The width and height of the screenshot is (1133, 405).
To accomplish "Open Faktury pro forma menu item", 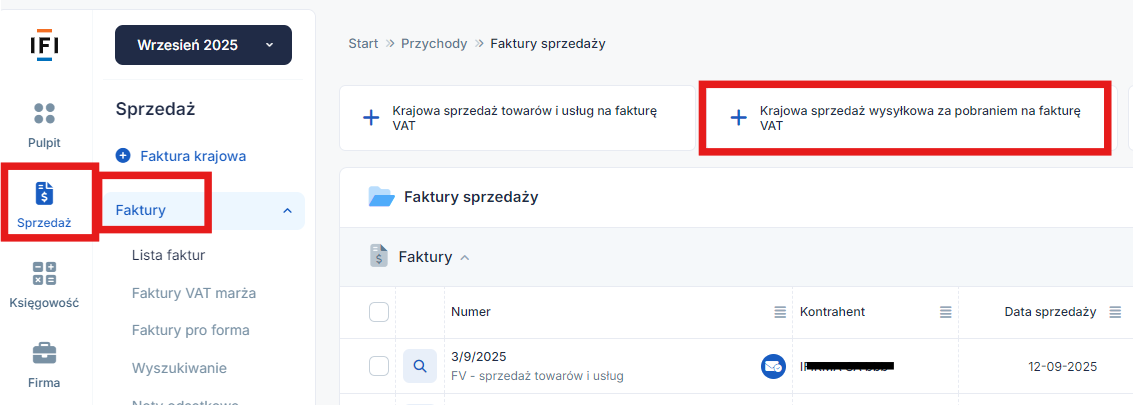I will coord(190,330).
